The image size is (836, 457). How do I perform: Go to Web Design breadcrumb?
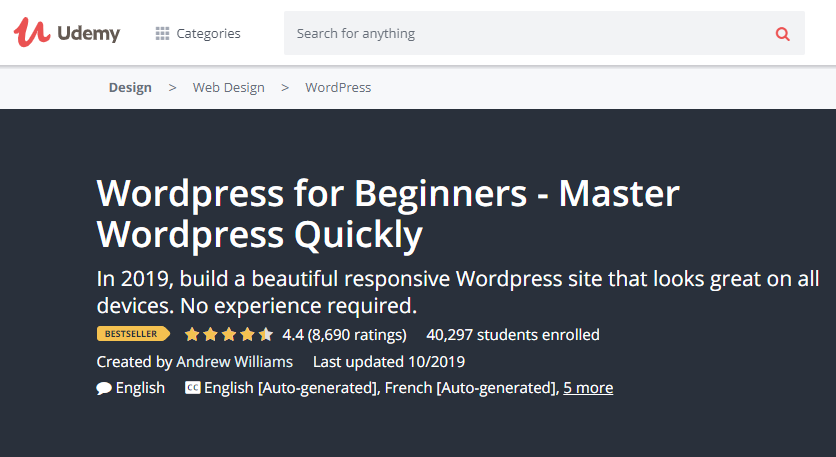click(229, 87)
